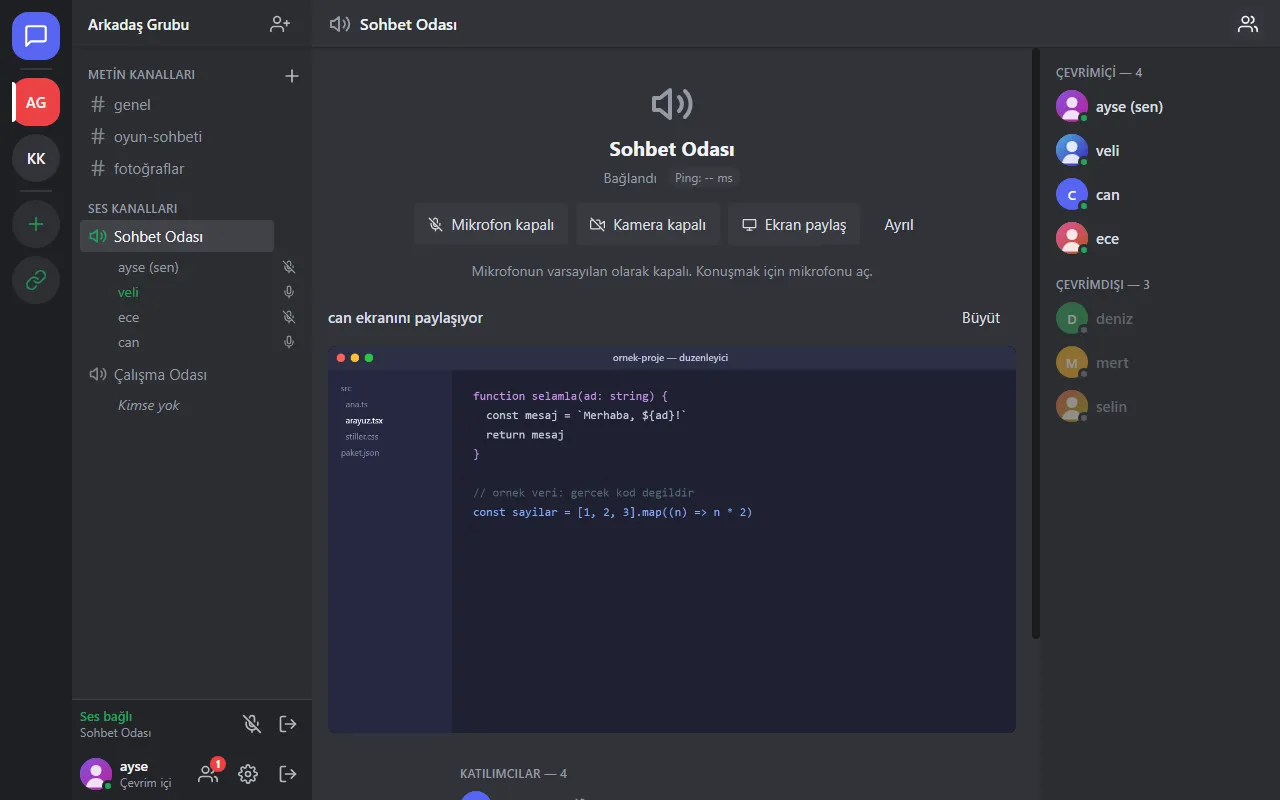Screen dimensions: 1280x800
Task: Open the fotoğraflar channel
Action: click(x=177, y=168)
